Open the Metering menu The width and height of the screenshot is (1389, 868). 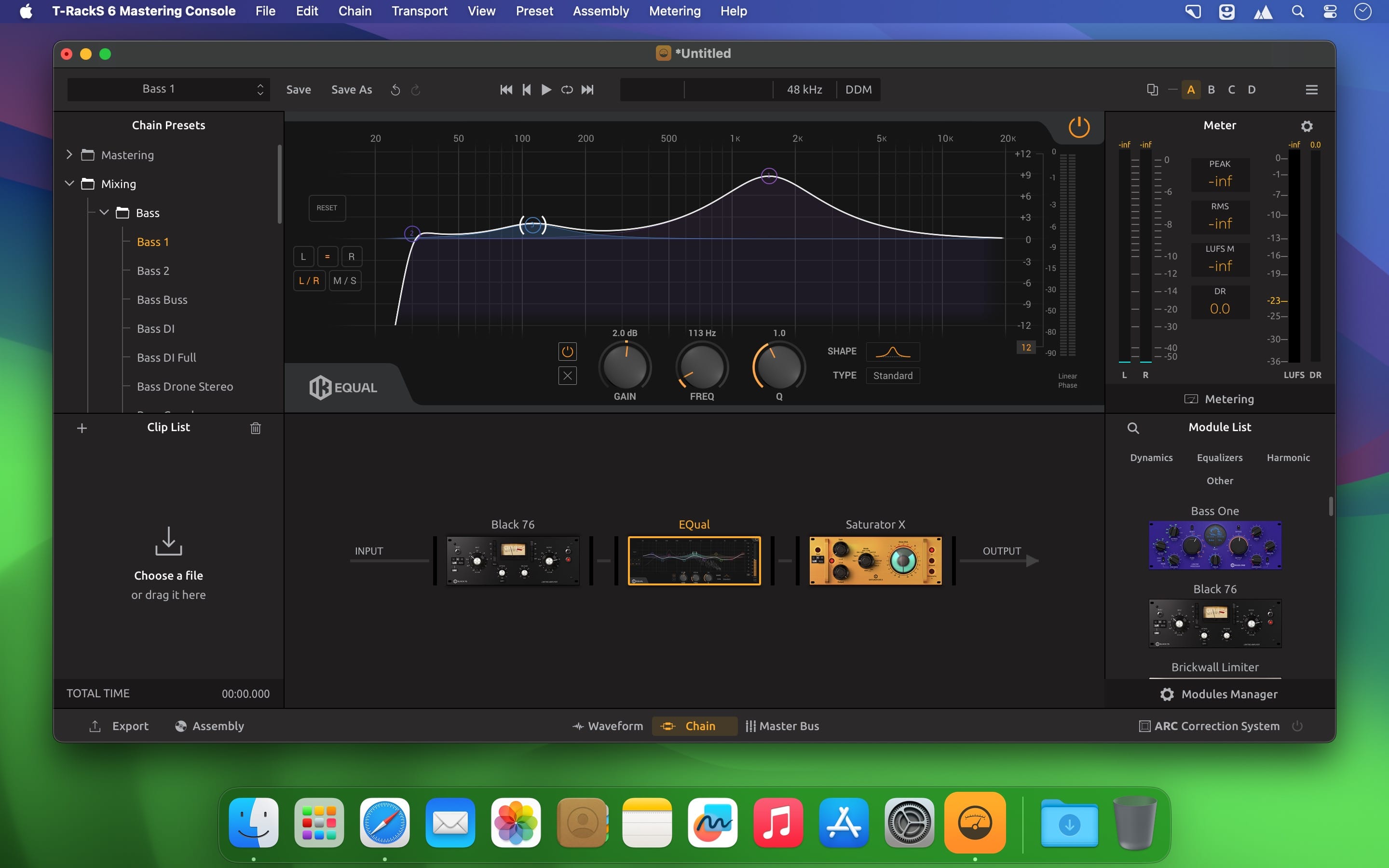coord(674,11)
